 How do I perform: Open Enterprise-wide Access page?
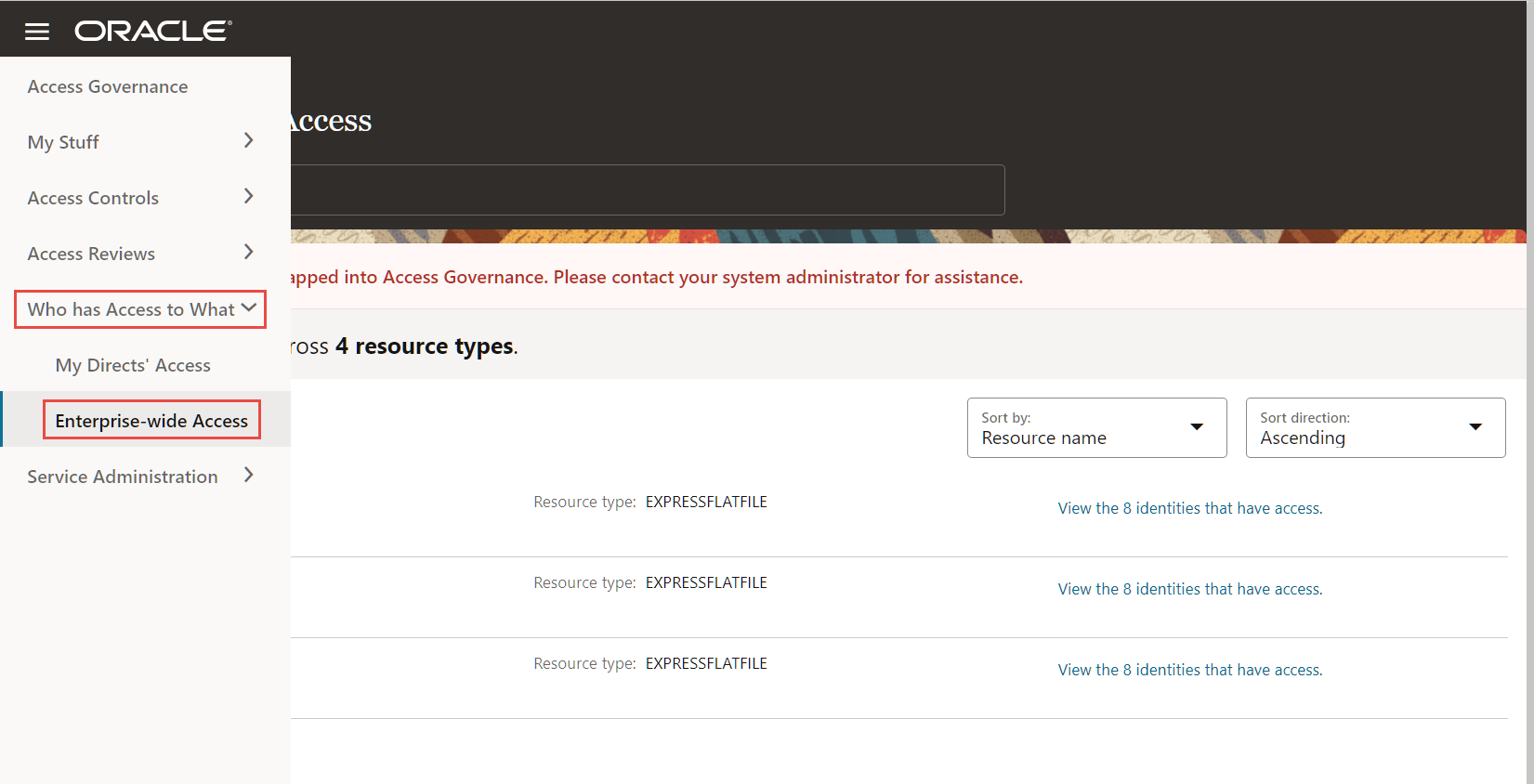click(151, 420)
